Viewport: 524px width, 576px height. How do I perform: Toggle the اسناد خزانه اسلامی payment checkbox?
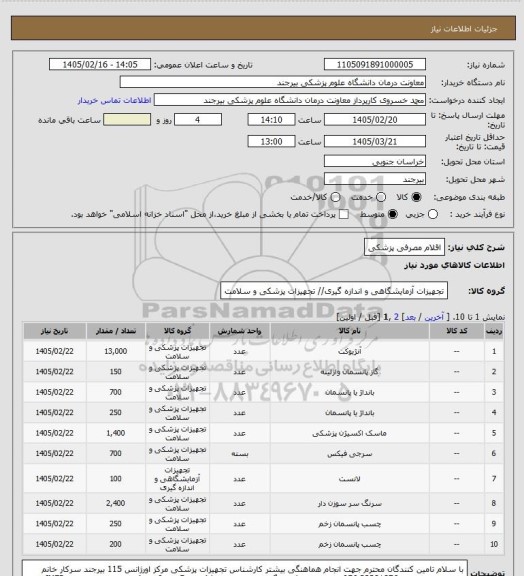click(x=344, y=214)
